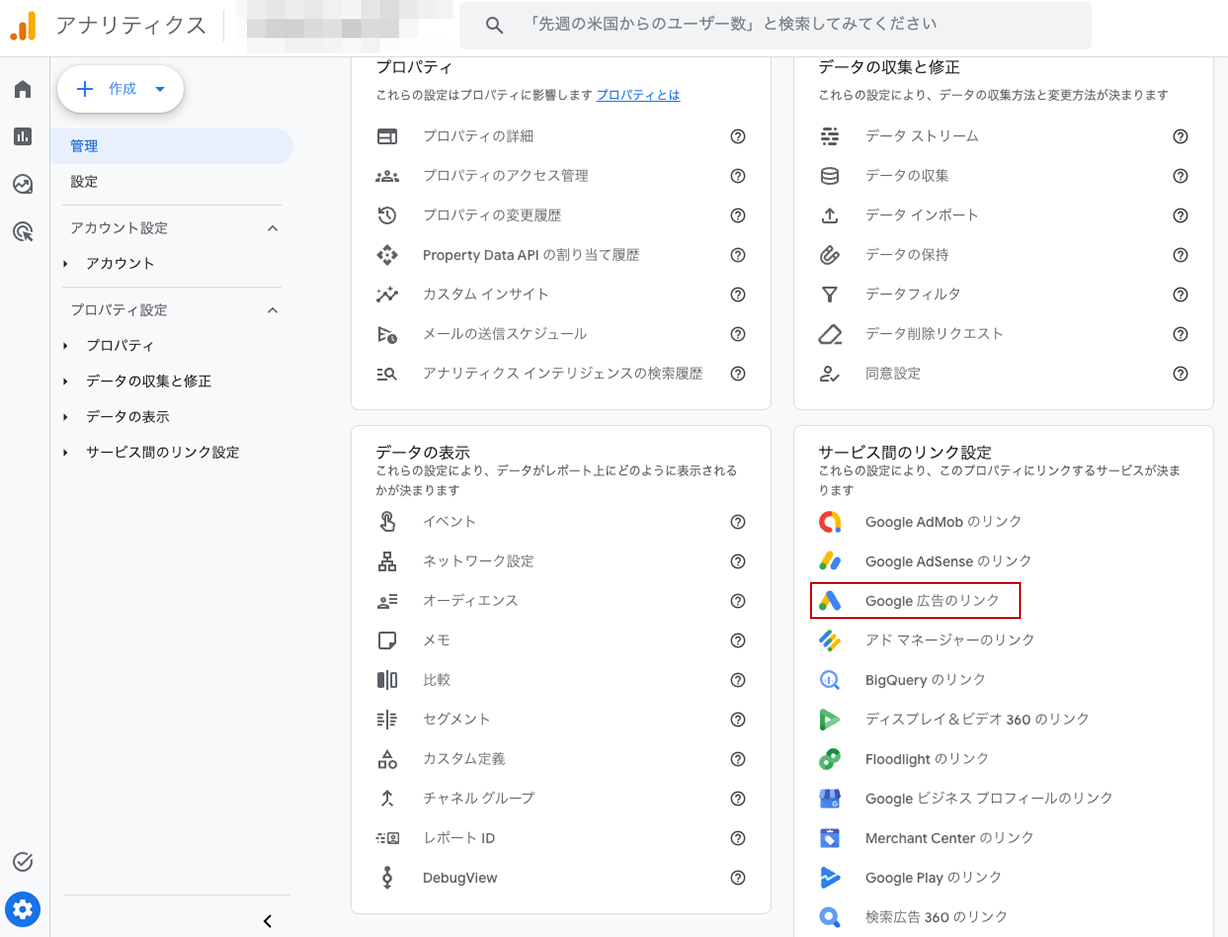
Task: Click help icon for データ ストリーム
Action: 1180,136
